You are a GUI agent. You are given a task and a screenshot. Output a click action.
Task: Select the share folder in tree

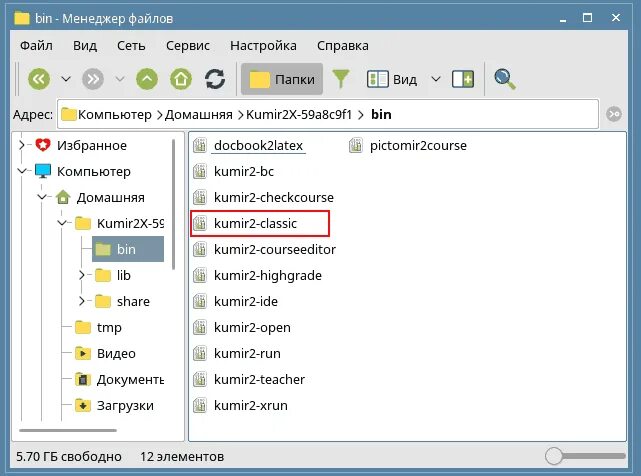[x=133, y=301]
